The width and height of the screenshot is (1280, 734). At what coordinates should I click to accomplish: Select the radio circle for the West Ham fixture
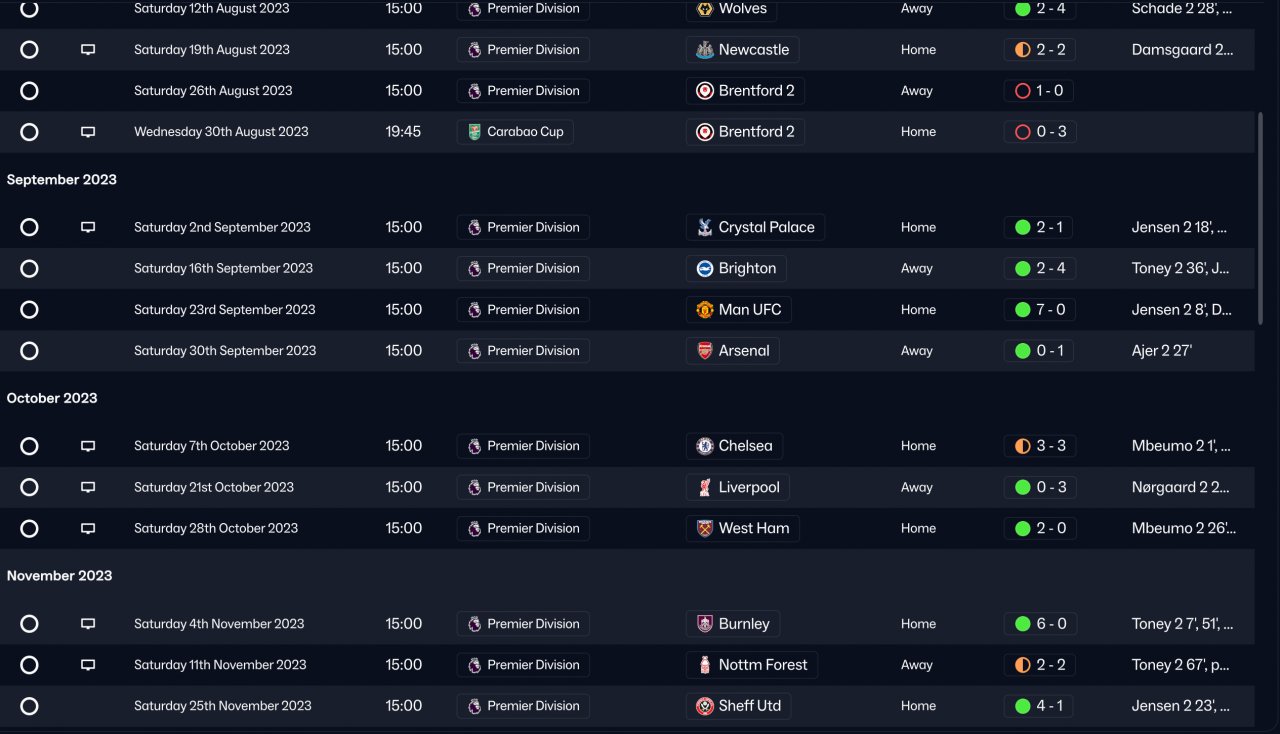pyautogui.click(x=29, y=528)
